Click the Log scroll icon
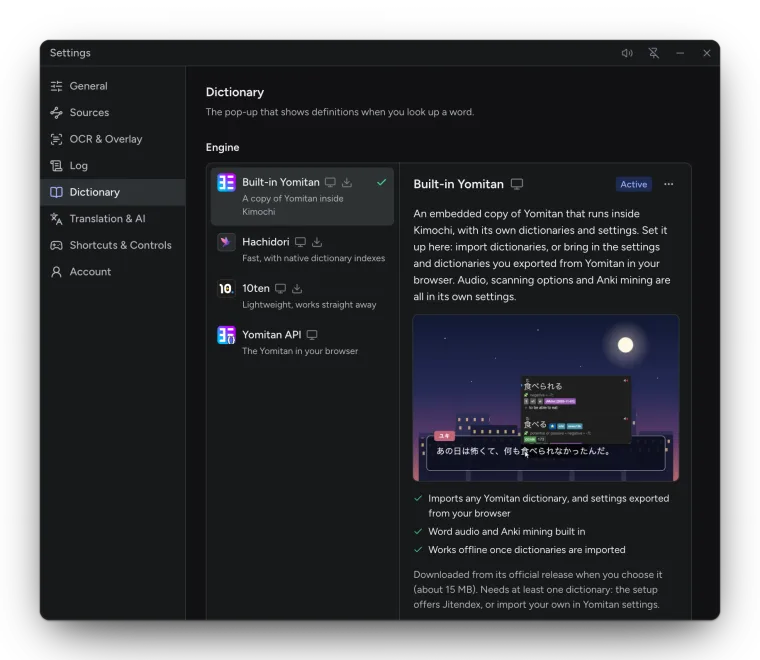 point(56,166)
